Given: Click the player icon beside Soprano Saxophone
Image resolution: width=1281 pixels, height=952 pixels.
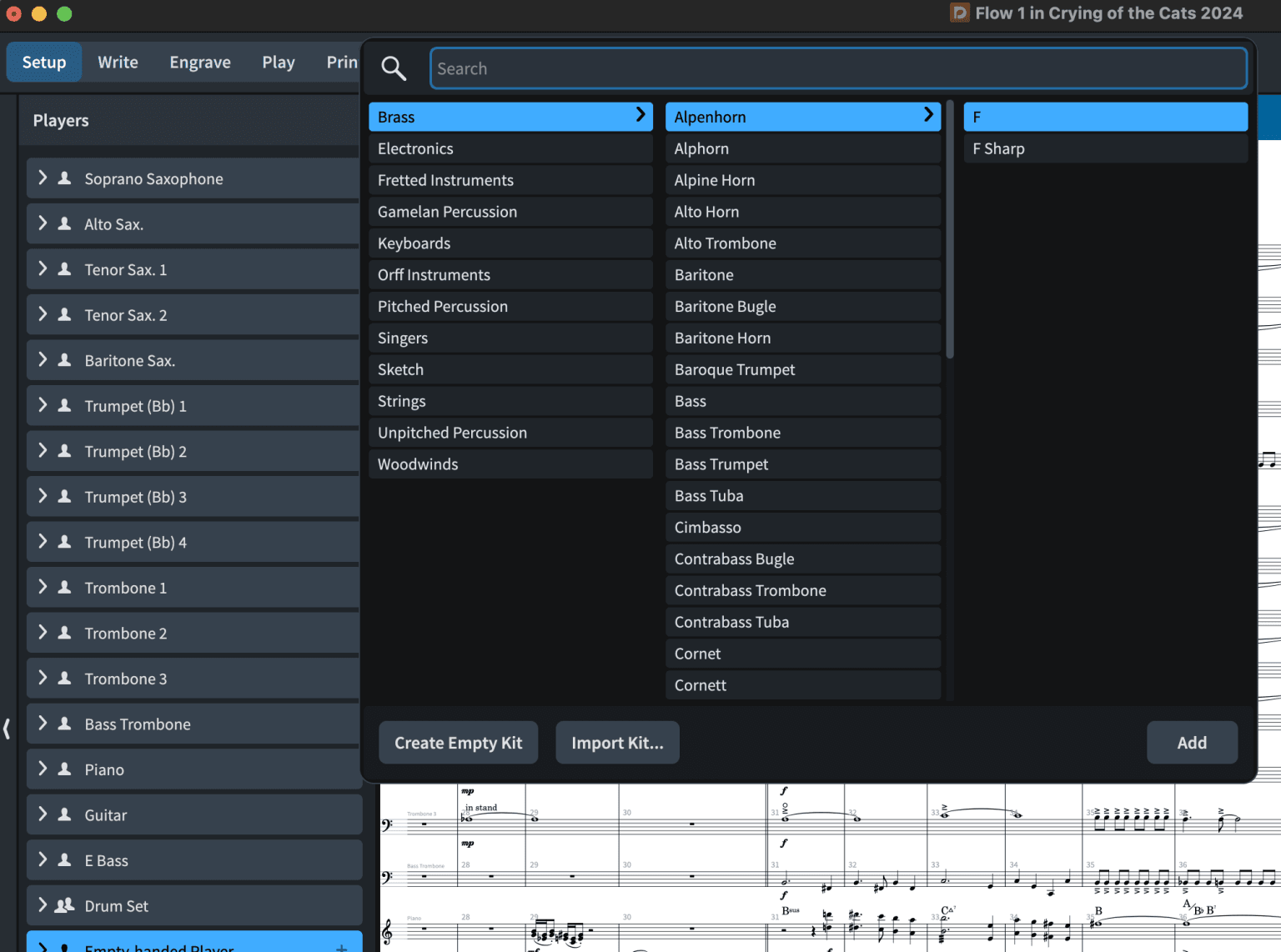Looking at the screenshot, I should click(x=64, y=178).
